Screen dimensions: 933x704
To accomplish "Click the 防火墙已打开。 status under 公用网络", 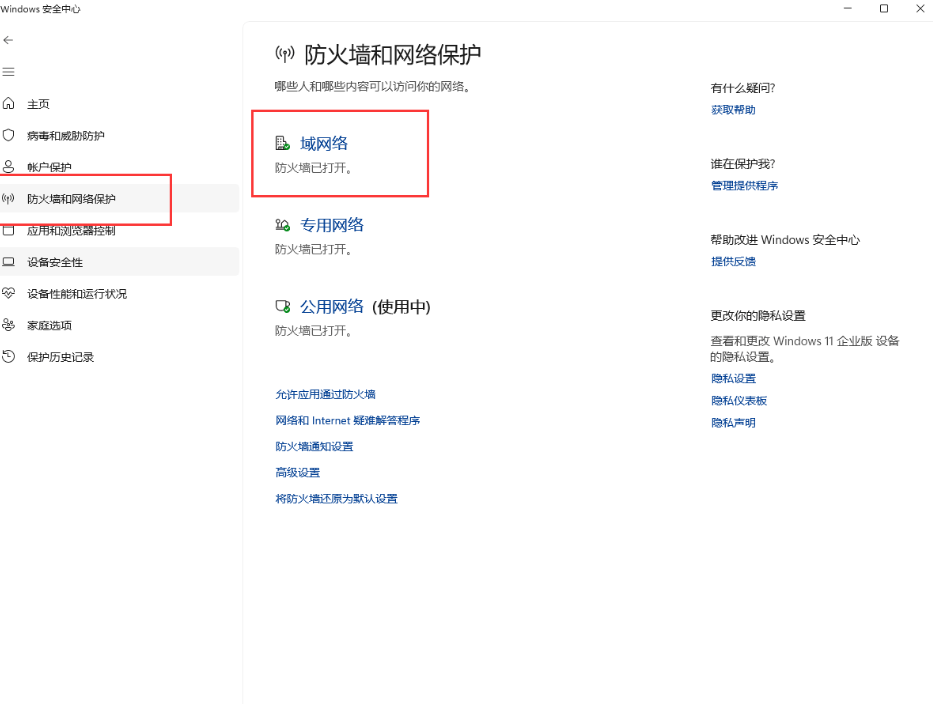I will click(x=315, y=331).
